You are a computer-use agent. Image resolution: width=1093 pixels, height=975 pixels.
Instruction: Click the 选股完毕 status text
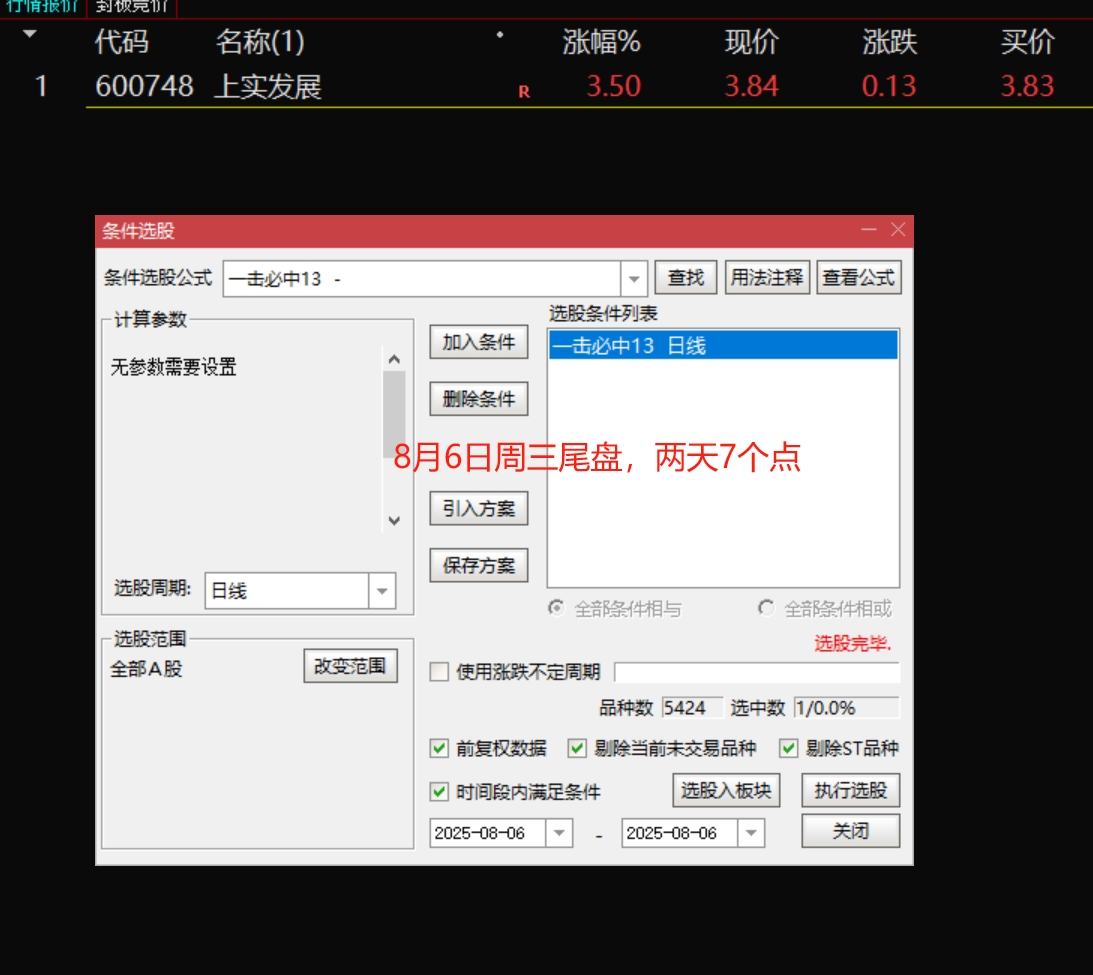853,643
